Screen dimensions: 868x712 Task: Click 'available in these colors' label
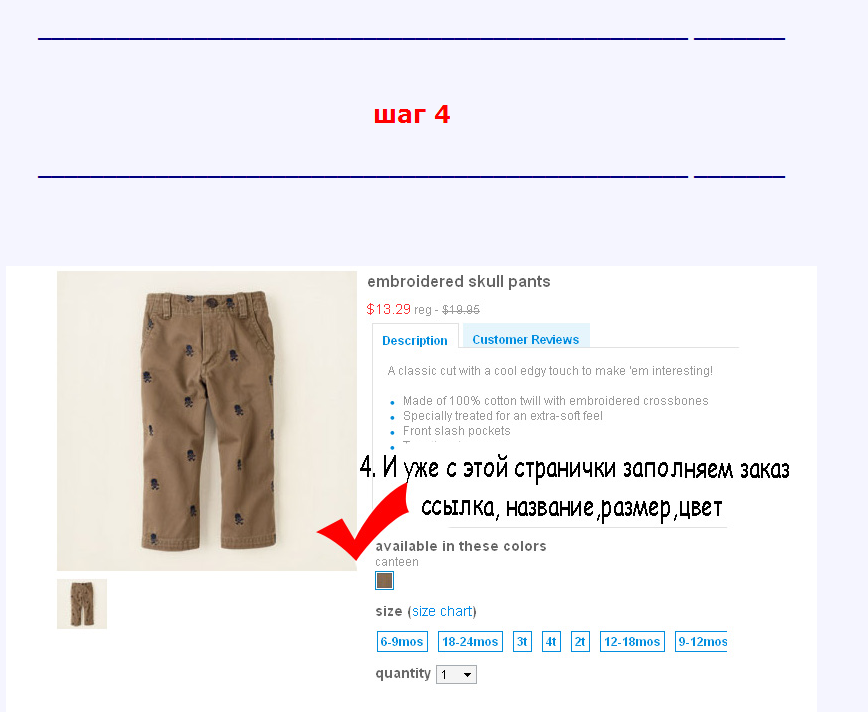pyautogui.click(x=461, y=546)
